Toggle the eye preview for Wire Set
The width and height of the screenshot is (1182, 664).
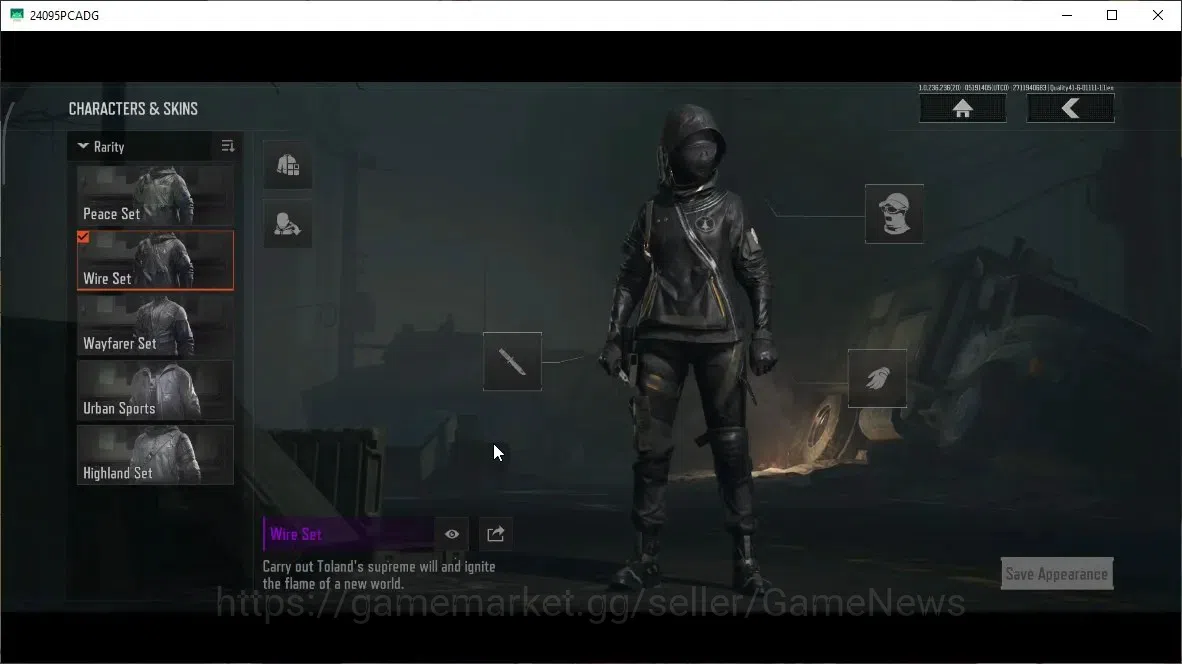click(452, 534)
